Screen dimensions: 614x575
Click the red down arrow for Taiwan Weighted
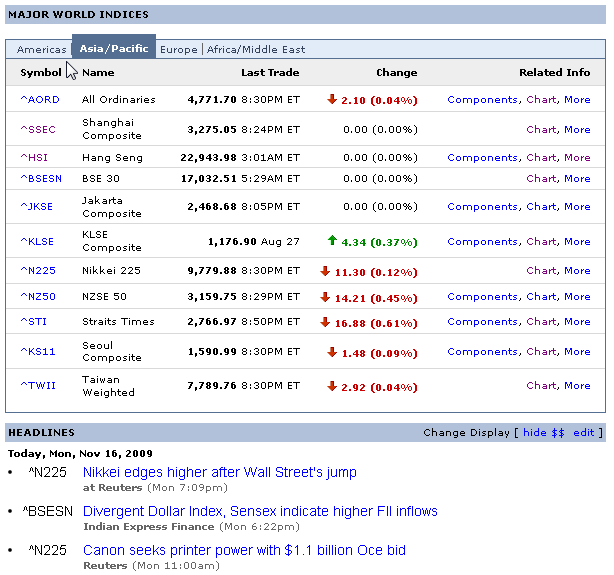click(x=332, y=386)
